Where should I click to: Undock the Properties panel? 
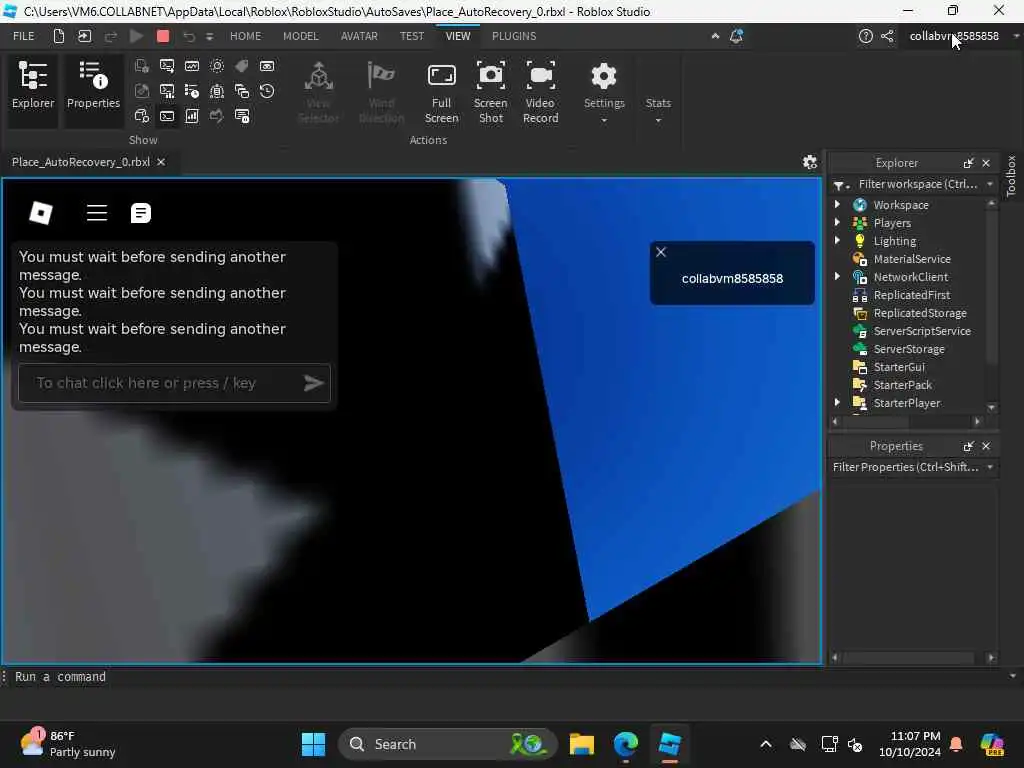click(x=968, y=446)
